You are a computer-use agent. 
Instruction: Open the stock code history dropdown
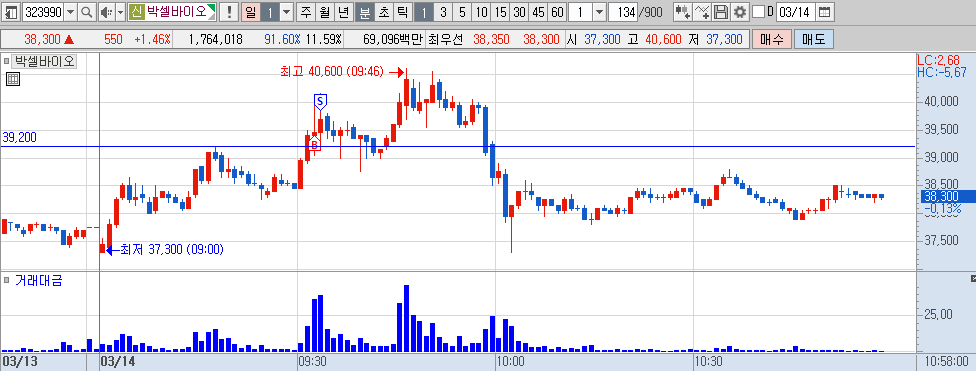(x=70, y=12)
